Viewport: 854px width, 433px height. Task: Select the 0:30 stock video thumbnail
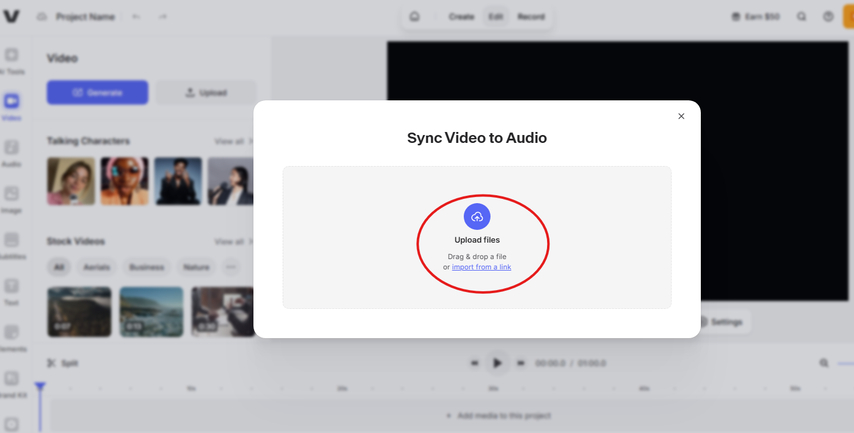pos(223,312)
